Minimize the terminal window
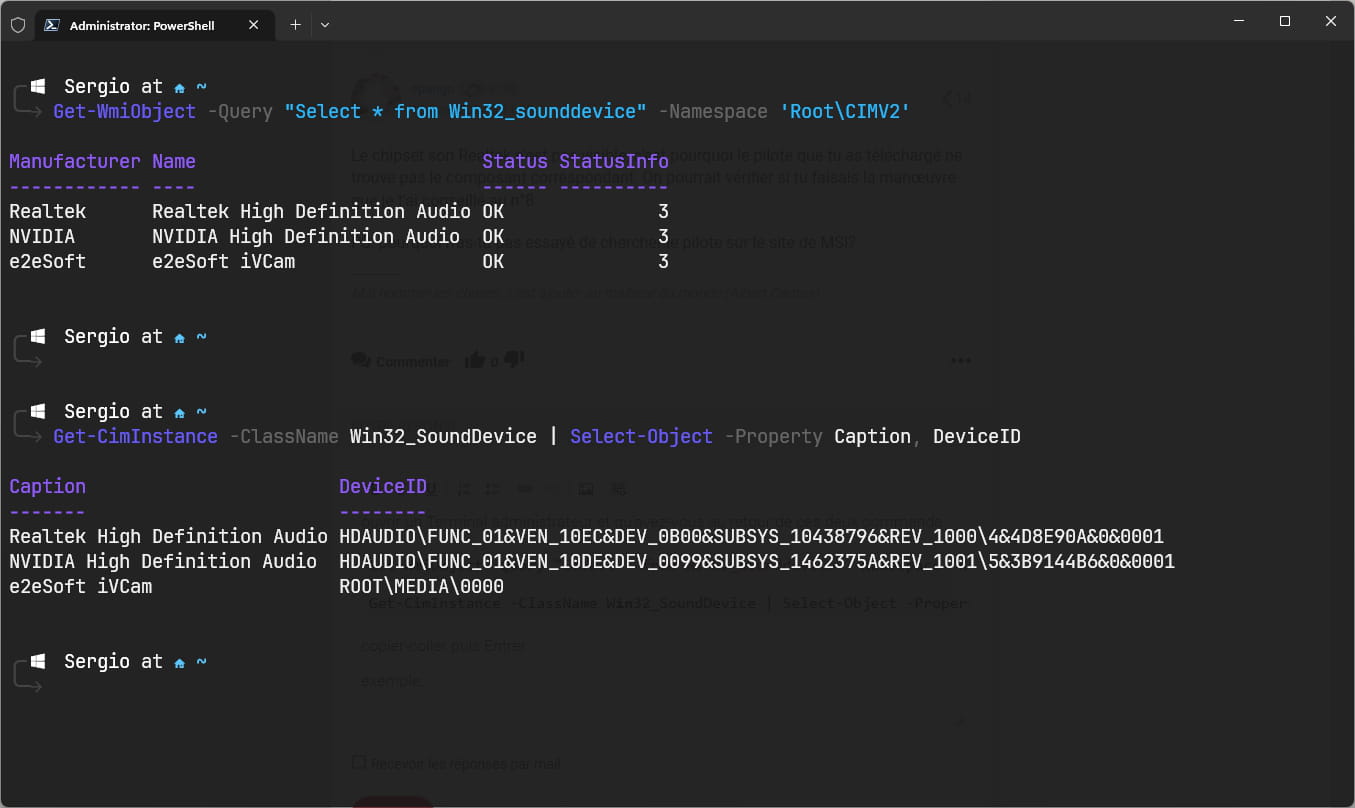Image resolution: width=1355 pixels, height=808 pixels. (1239, 21)
